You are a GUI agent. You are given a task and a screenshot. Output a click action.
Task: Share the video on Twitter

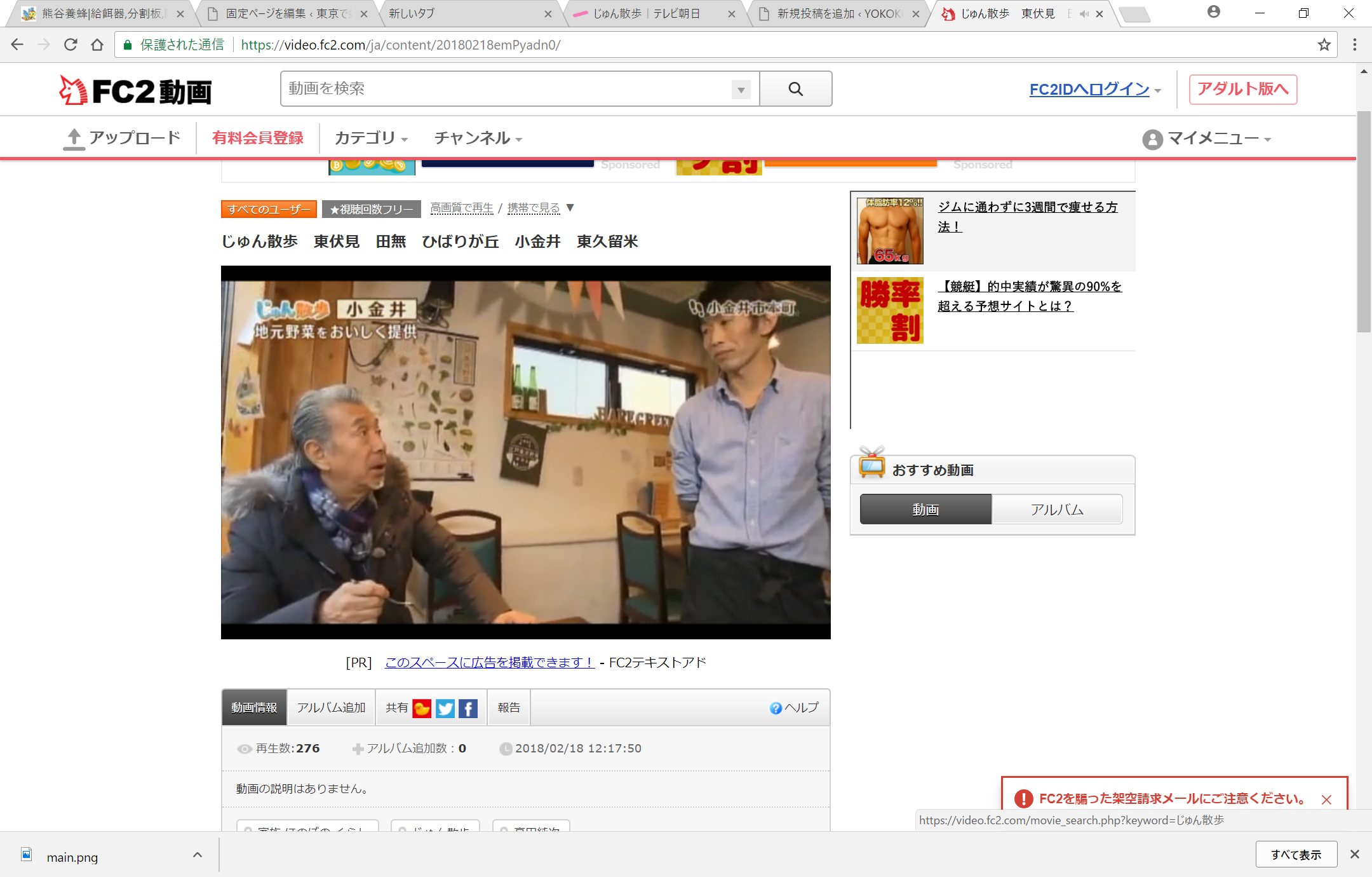pyautogui.click(x=445, y=708)
